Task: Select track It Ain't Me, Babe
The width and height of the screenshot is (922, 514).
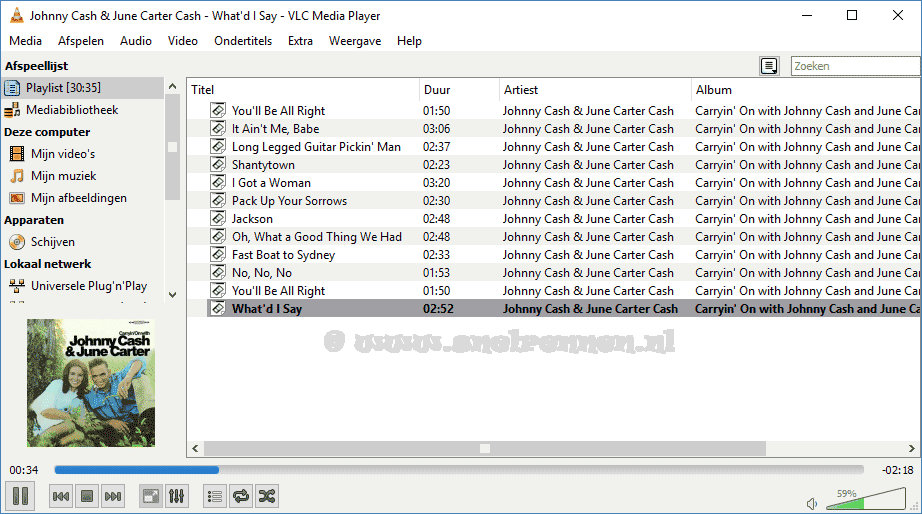Action: click(x=554, y=129)
